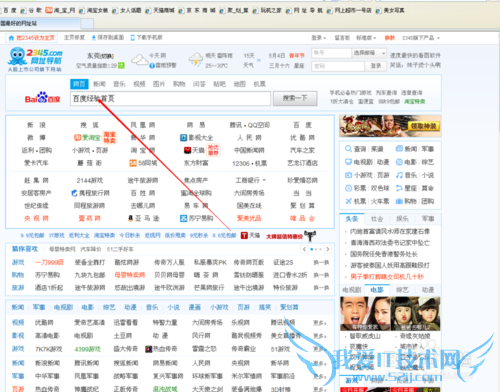500x392 pixels.
Task: Open the 淘宝特卖 green link near search
Action: [415, 101]
